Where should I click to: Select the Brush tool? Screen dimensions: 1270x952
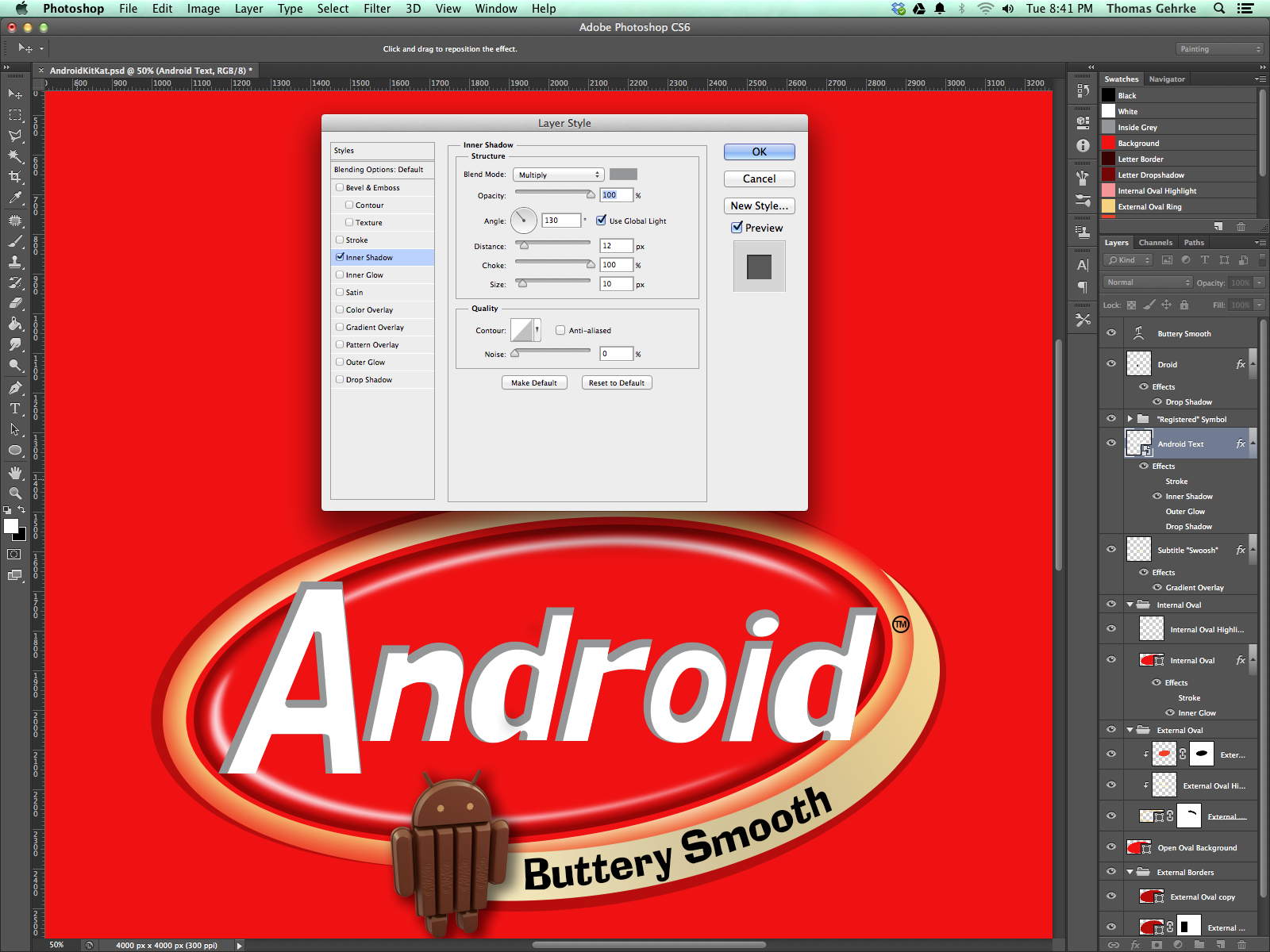point(15,241)
